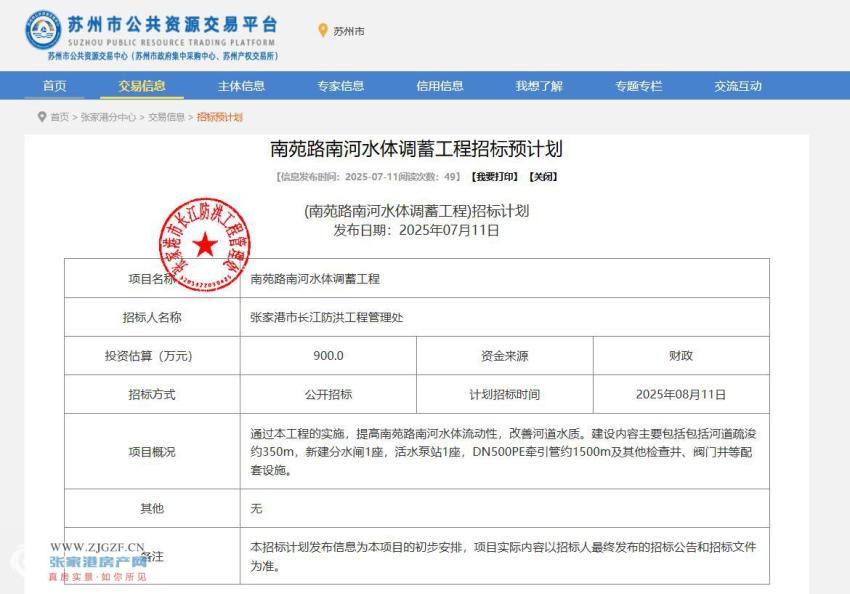
Task: Click the 计划招标时间 label cell
Action: 505,395
